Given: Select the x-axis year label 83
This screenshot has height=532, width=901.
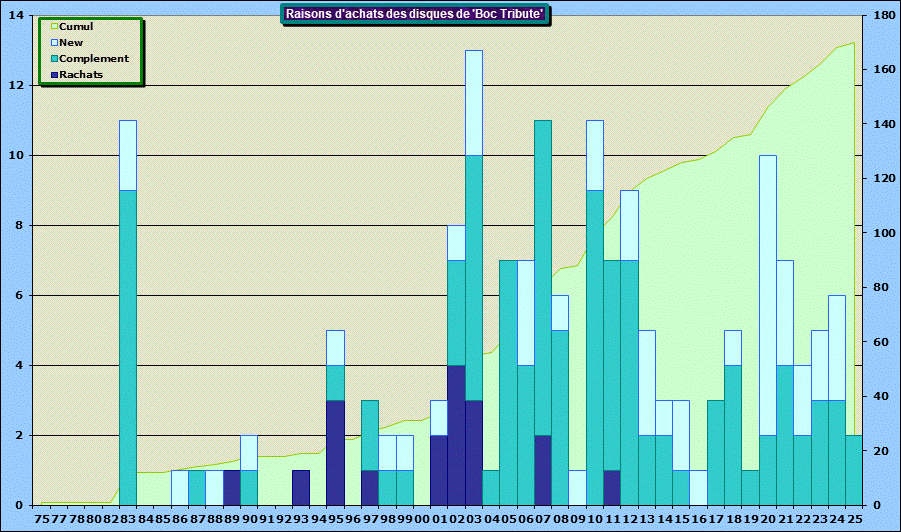Looking at the screenshot, I should (x=128, y=520).
